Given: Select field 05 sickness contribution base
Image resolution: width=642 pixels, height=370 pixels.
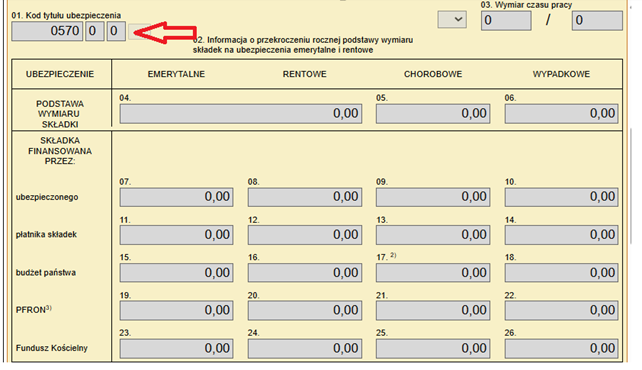Looking at the screenshot, I should (x=433, y=113).
